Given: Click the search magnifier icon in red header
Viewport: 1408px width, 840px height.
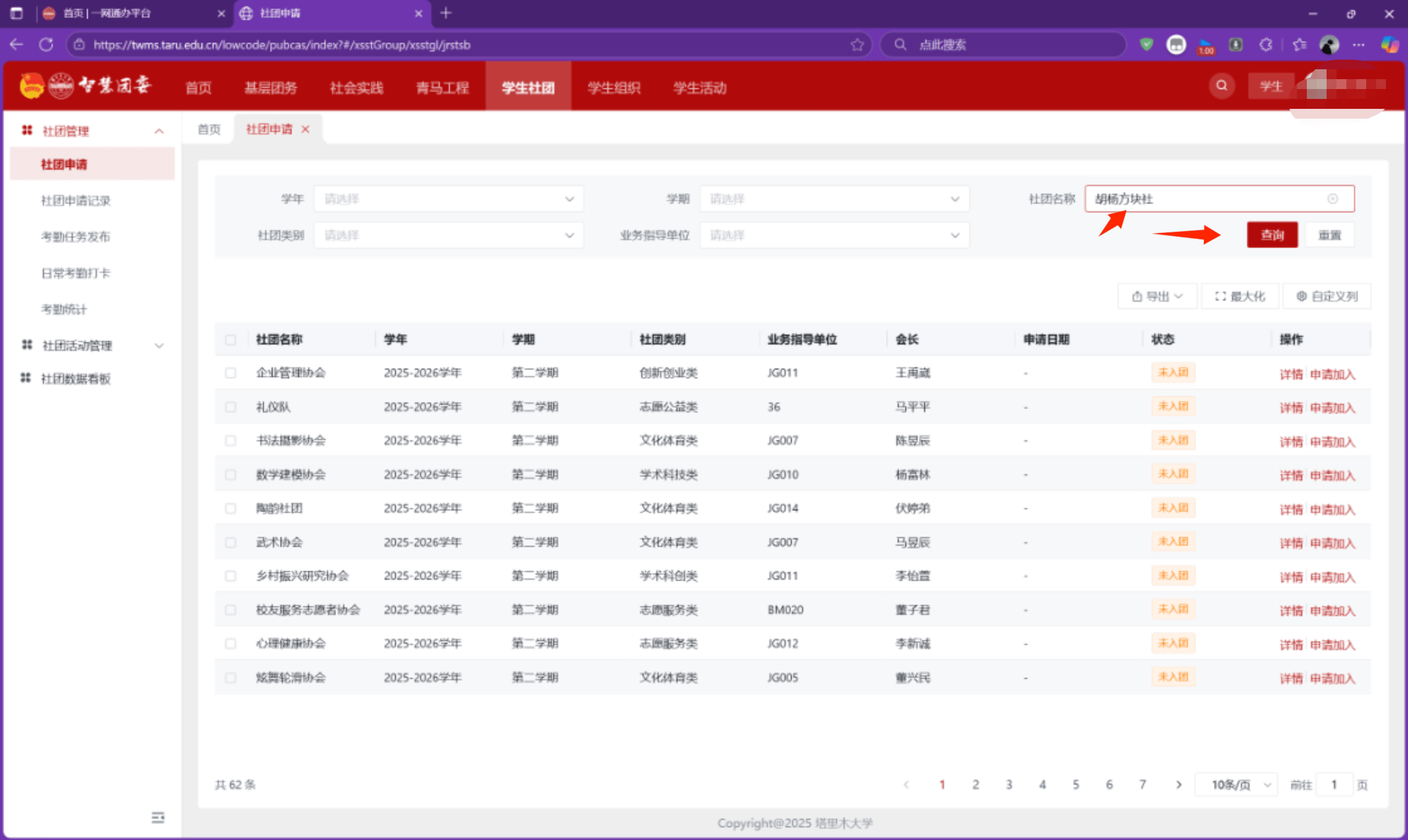Looking at the screenshot, I should click(1222, 85).
